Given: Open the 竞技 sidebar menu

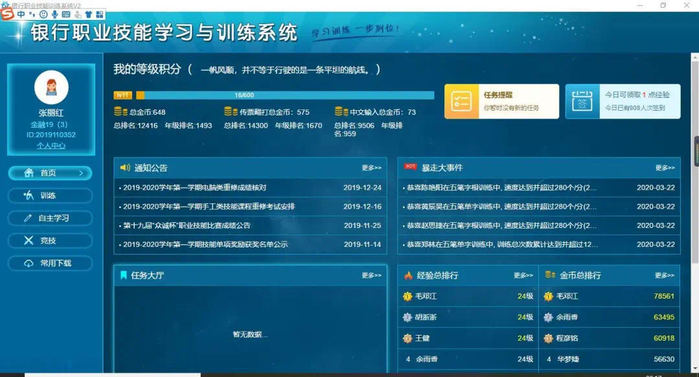Looking at the screenshot, I should 50,241.
